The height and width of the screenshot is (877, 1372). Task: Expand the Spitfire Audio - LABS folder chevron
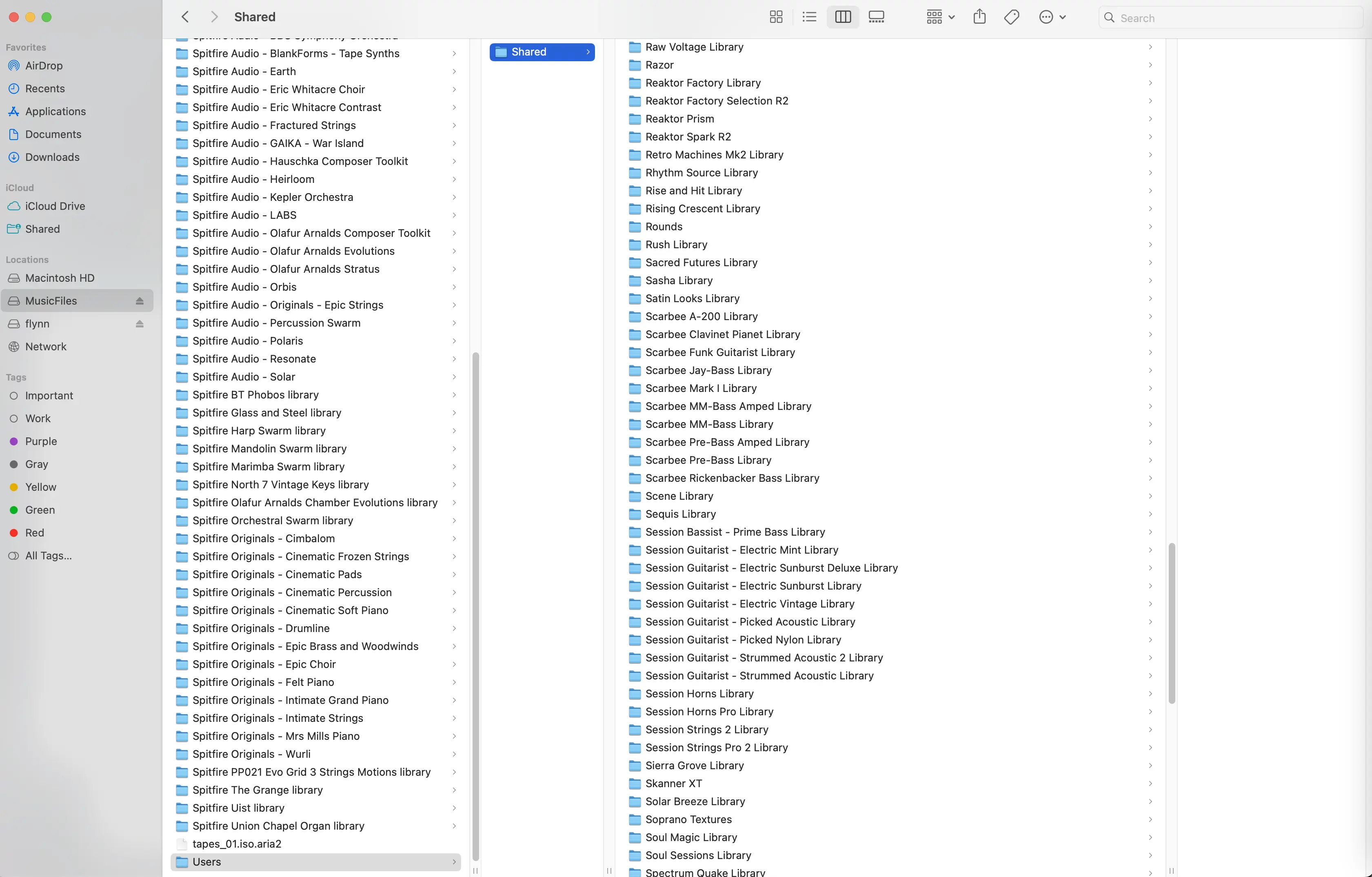coord(454,215)
